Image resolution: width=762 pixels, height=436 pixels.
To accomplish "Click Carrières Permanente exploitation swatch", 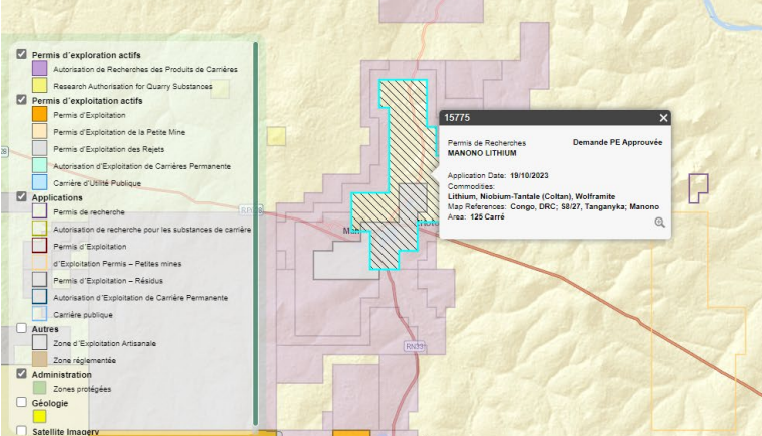I will pyautogui.click(x=39, y=165).
